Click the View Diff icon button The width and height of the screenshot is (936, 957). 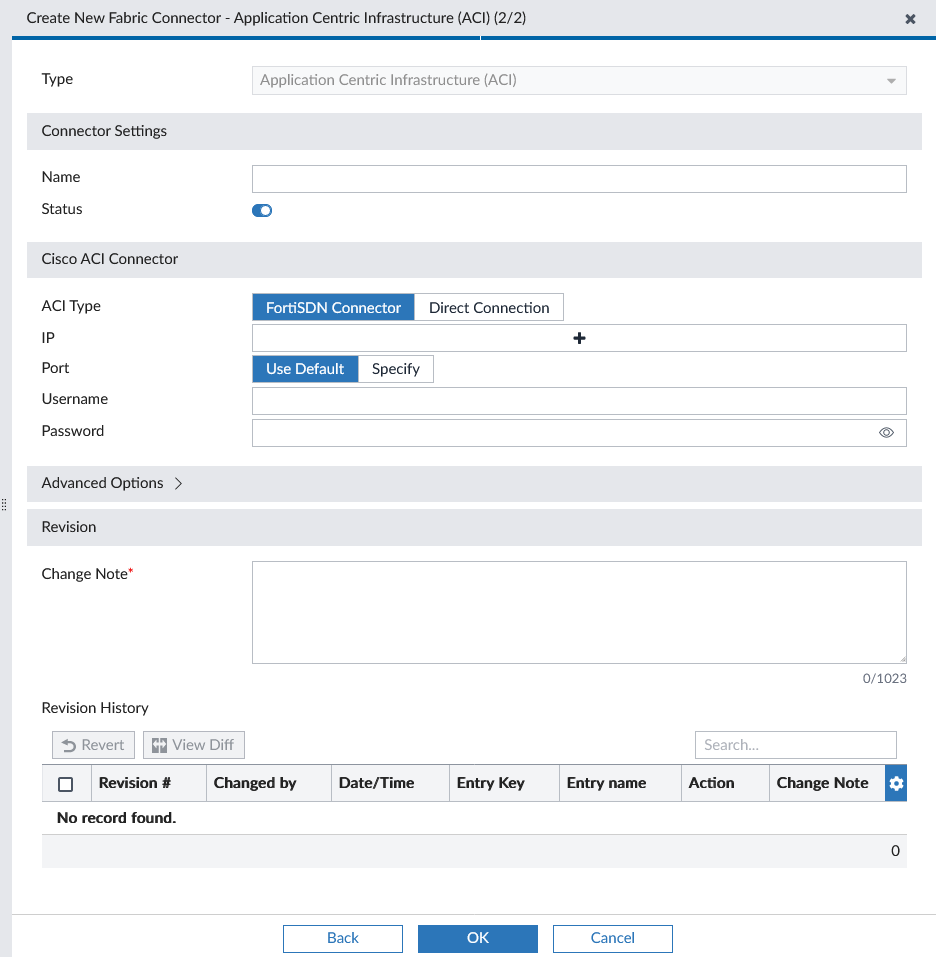193,744
